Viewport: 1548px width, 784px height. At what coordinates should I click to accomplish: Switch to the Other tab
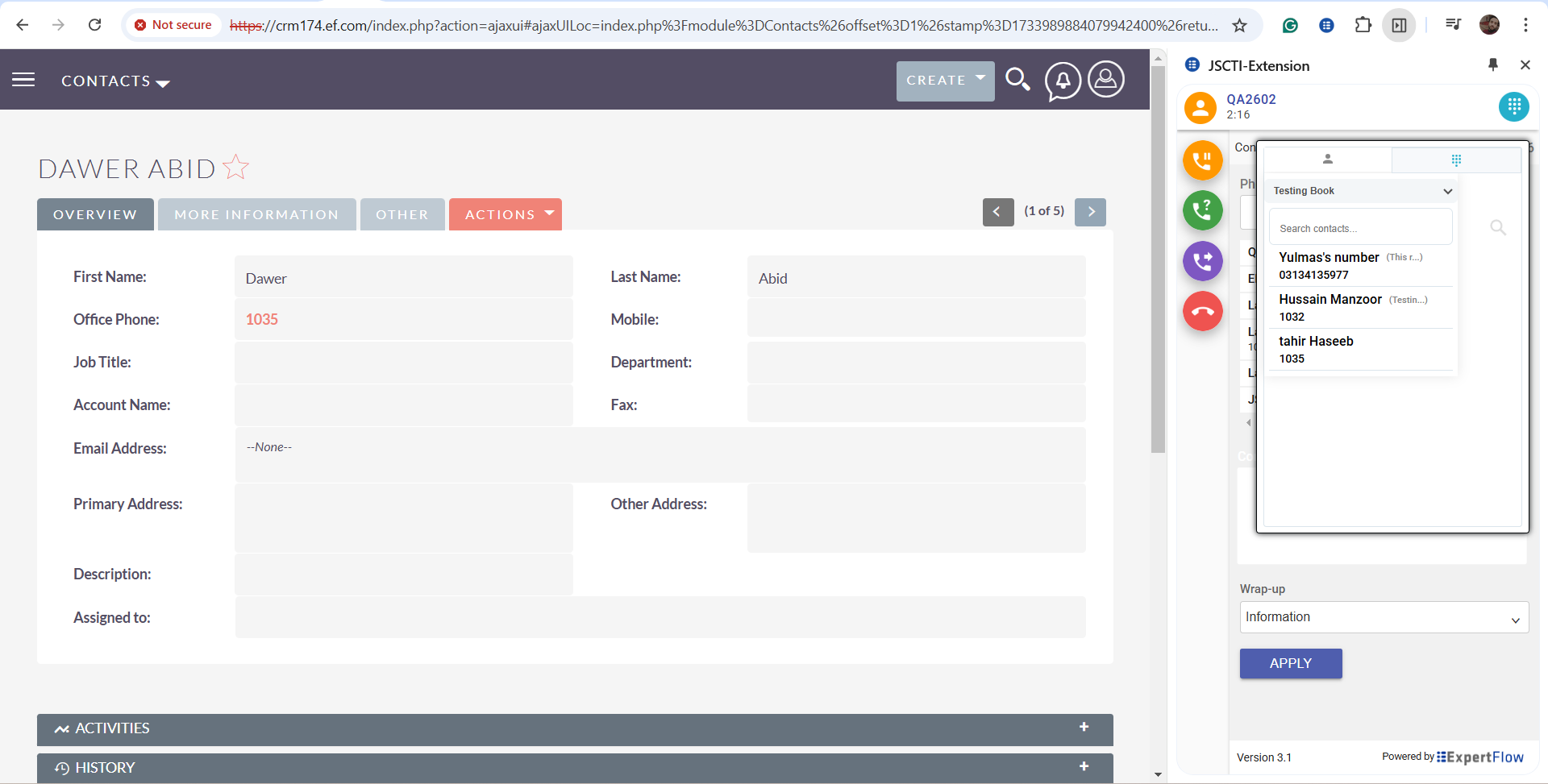point(402,214)
